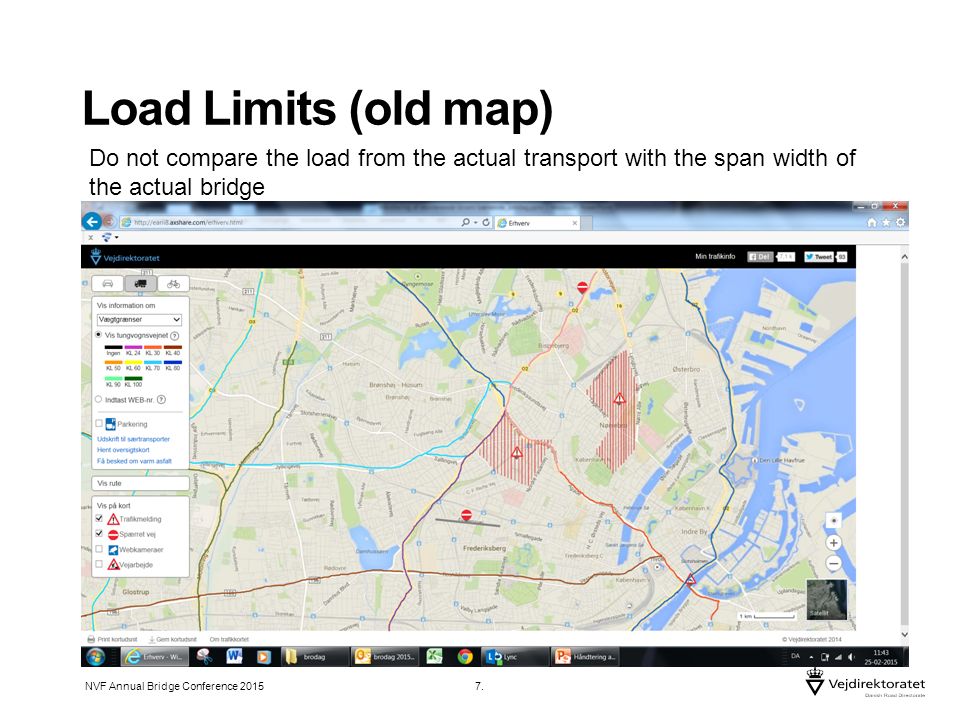Click warning triangle marker near Indre By harbor
Image resolution: width=960 pixels, height=720 pixels.
pyautogui.click(x=691, y=579)
